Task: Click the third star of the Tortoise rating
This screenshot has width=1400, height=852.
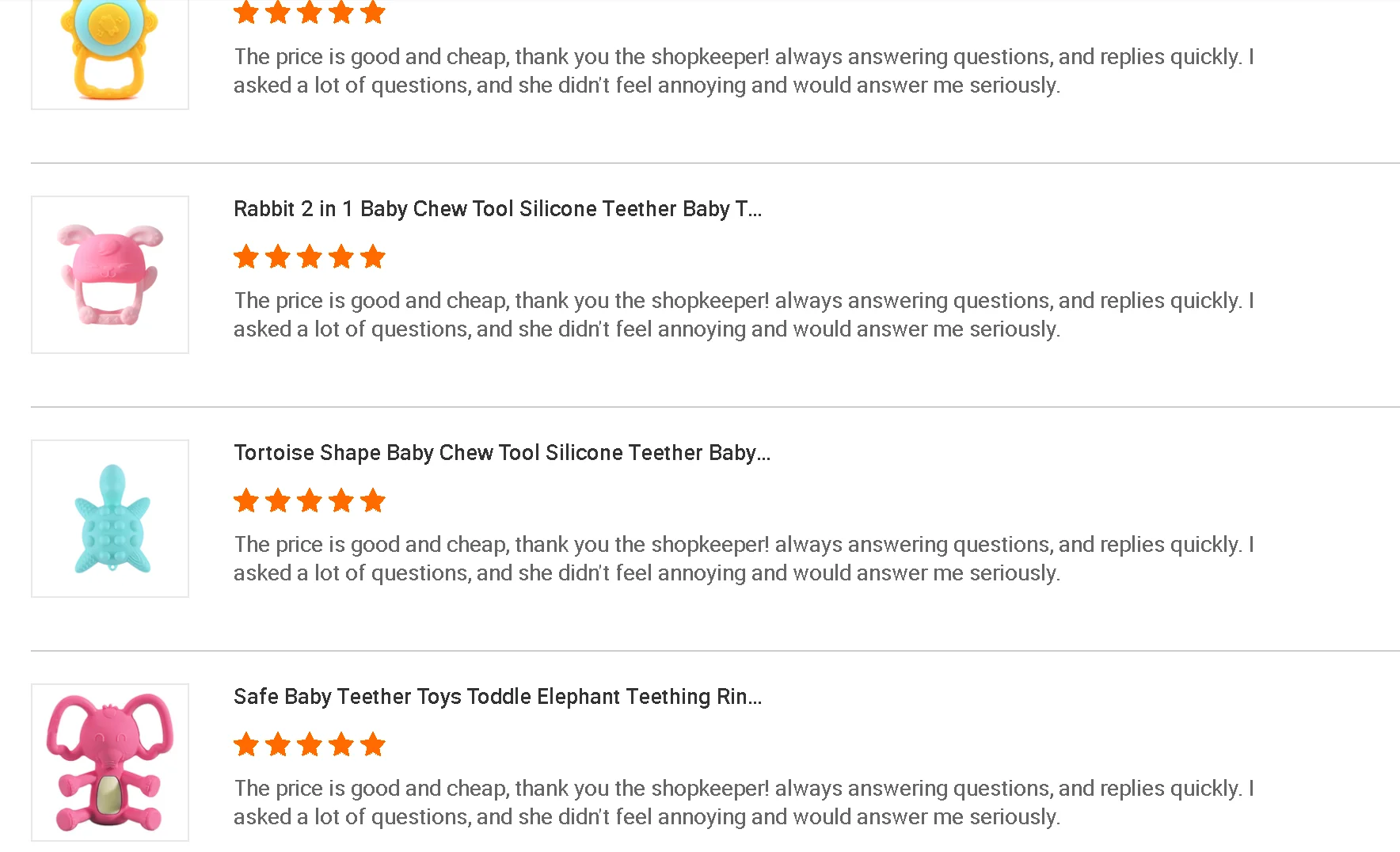Action: [310, 501]
